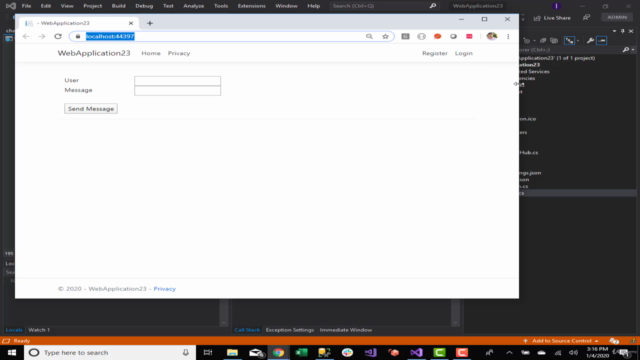
Task: Click Solution Explorer search magnifier icon
Action: pyautogui.click(x=626, y=50)
